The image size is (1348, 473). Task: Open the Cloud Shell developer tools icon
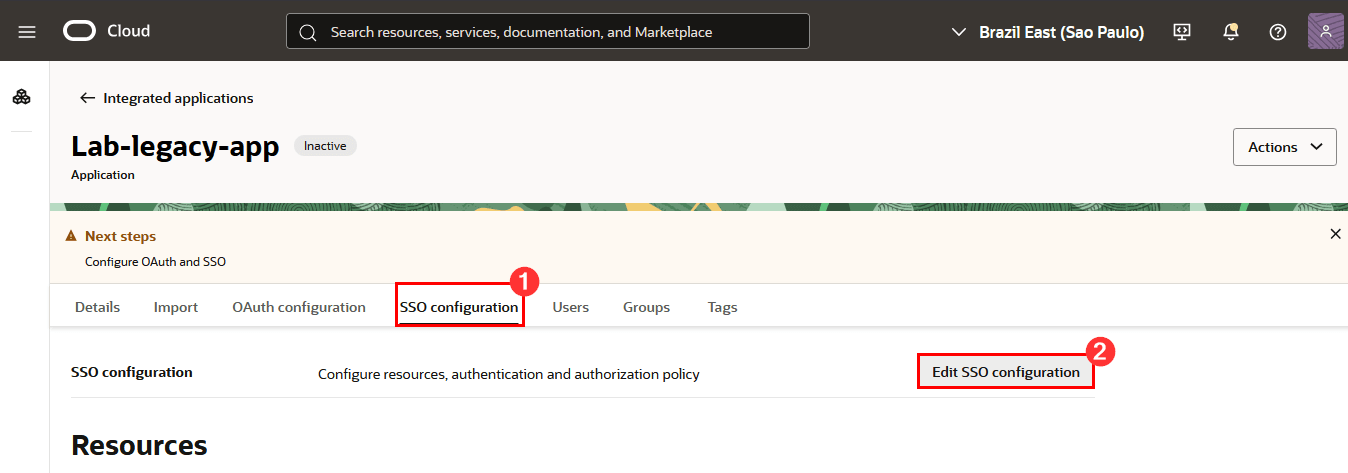1181,32
